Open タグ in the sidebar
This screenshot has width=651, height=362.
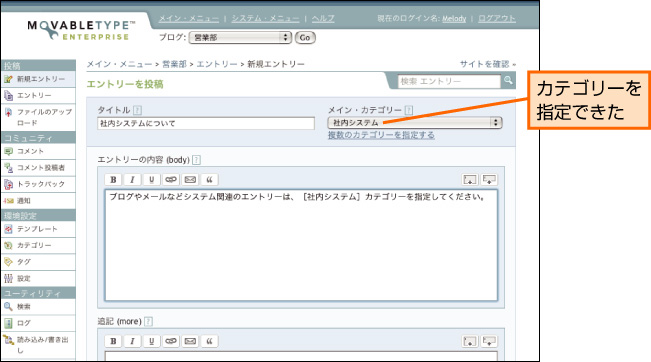tap(38, 262)
